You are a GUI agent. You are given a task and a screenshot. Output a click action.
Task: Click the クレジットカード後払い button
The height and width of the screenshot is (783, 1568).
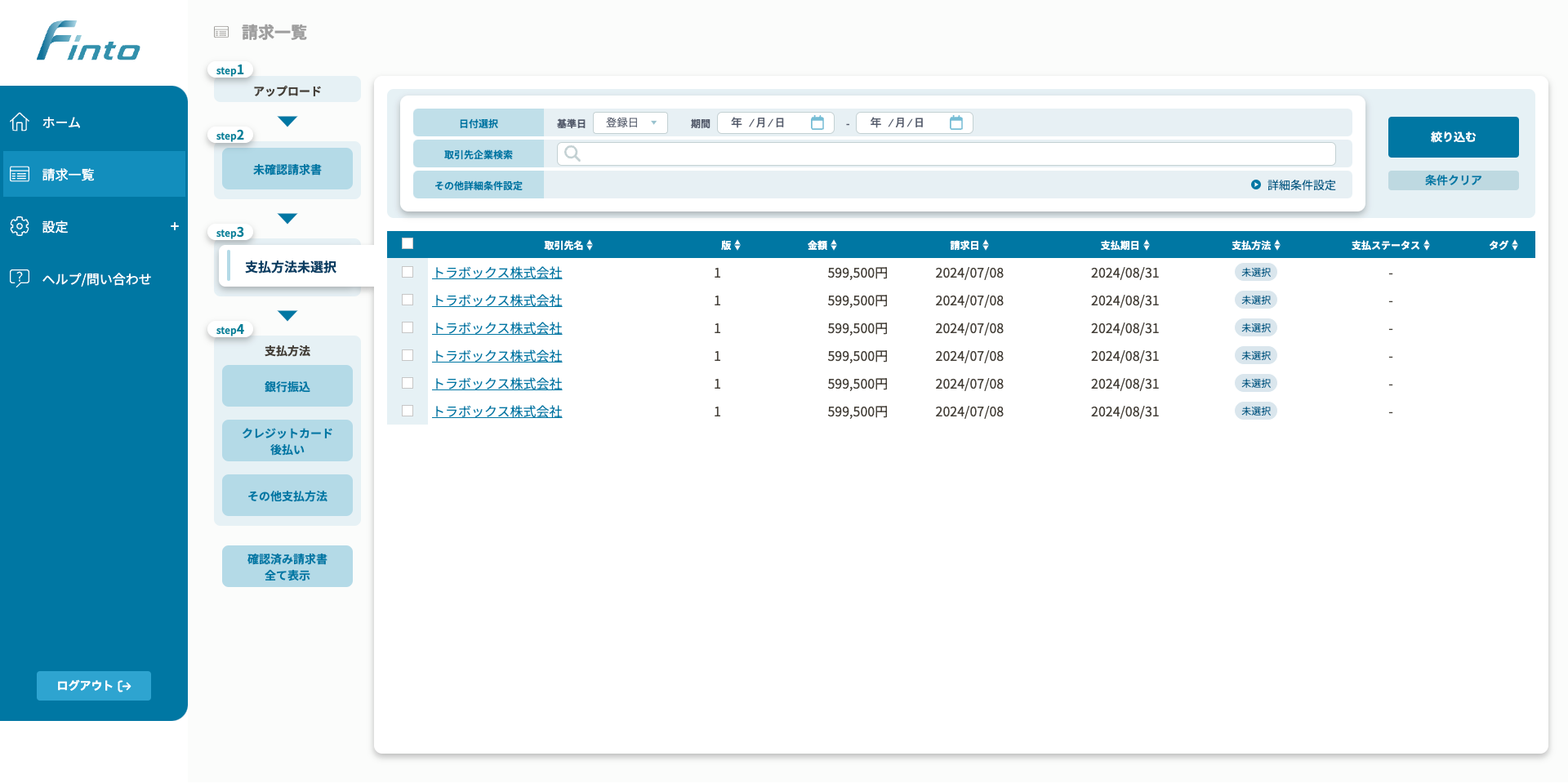click(287, 441)
